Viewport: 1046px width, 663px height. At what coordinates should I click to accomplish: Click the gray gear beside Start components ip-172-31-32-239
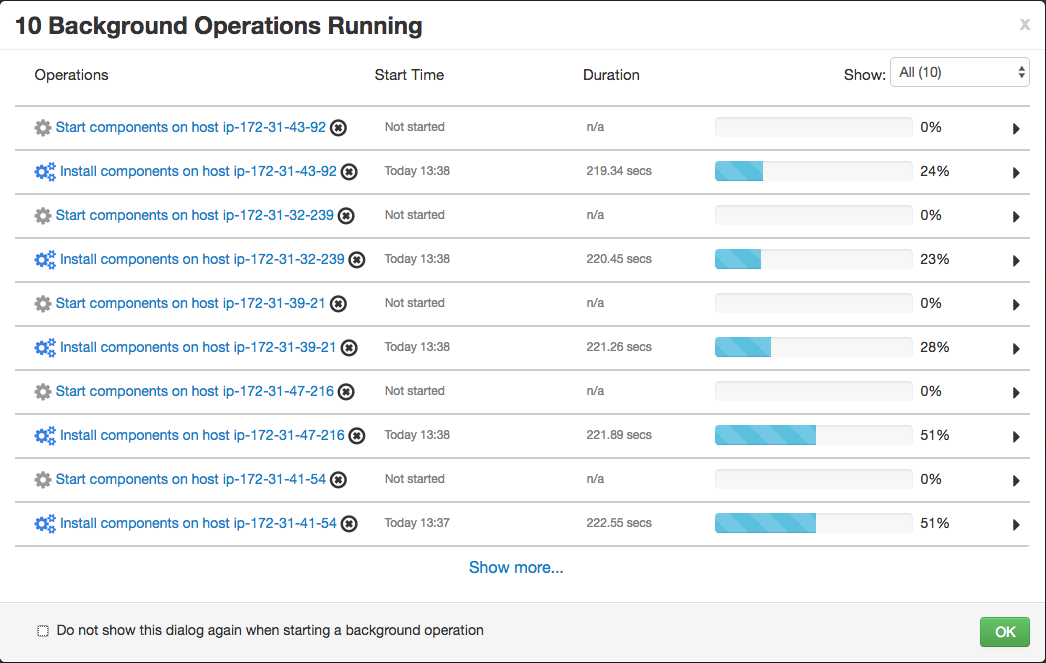pyautogui.click(x=43, y=215)
